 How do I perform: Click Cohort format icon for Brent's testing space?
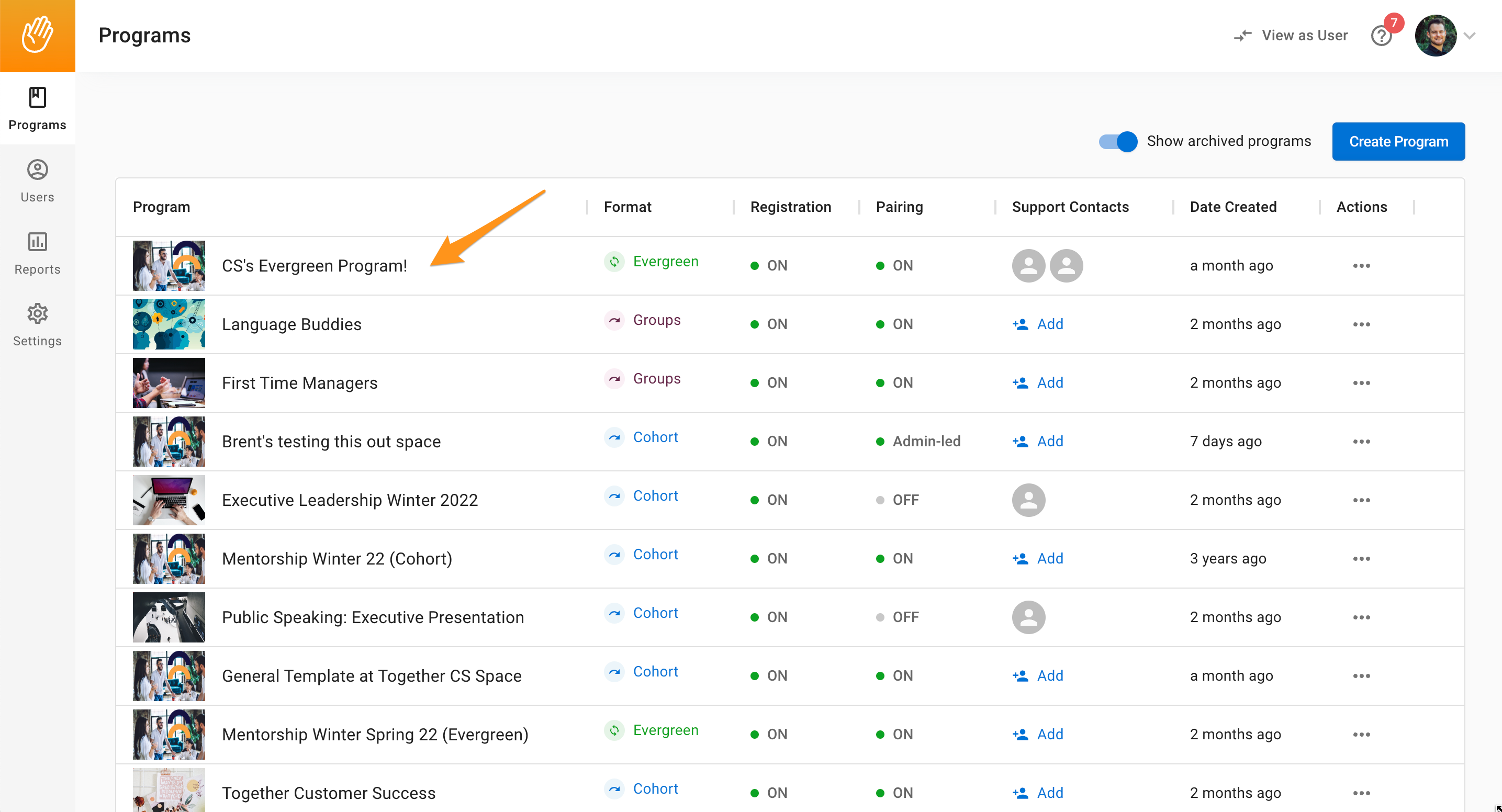coord(614,437)
